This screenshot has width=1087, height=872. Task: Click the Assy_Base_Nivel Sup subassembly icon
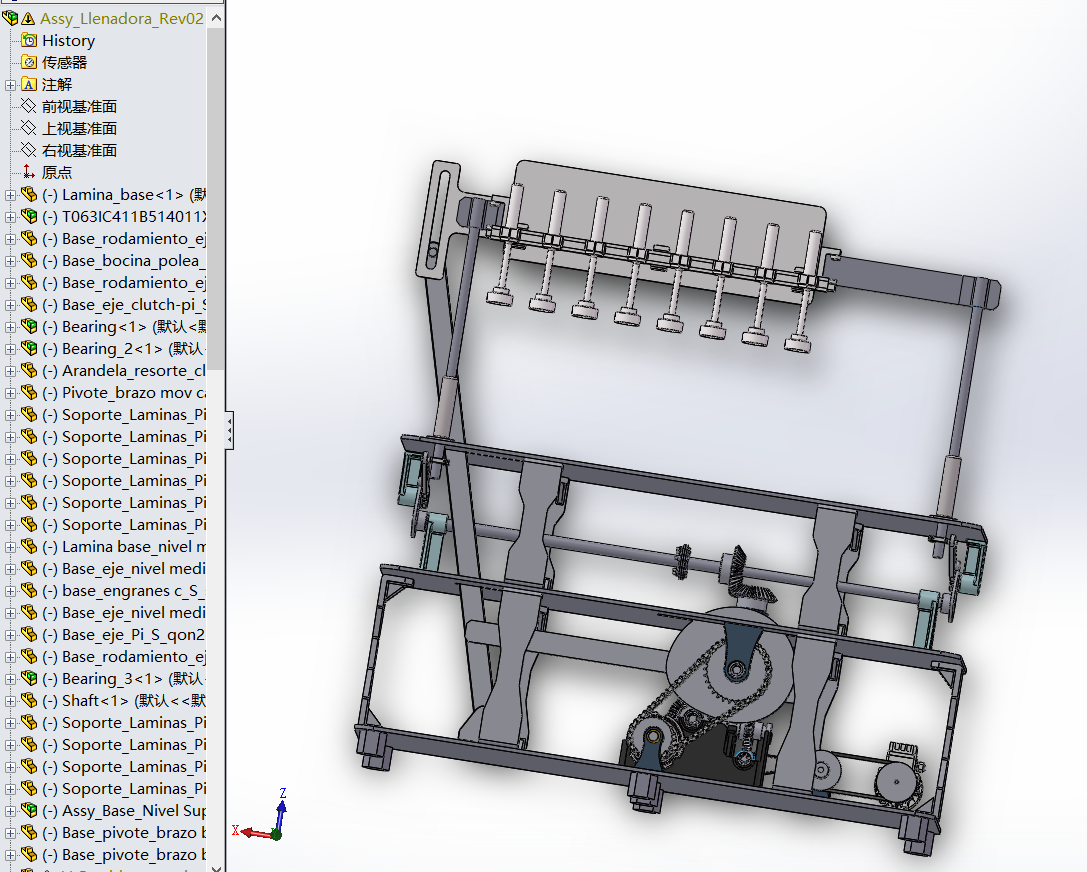click(29, 811)
